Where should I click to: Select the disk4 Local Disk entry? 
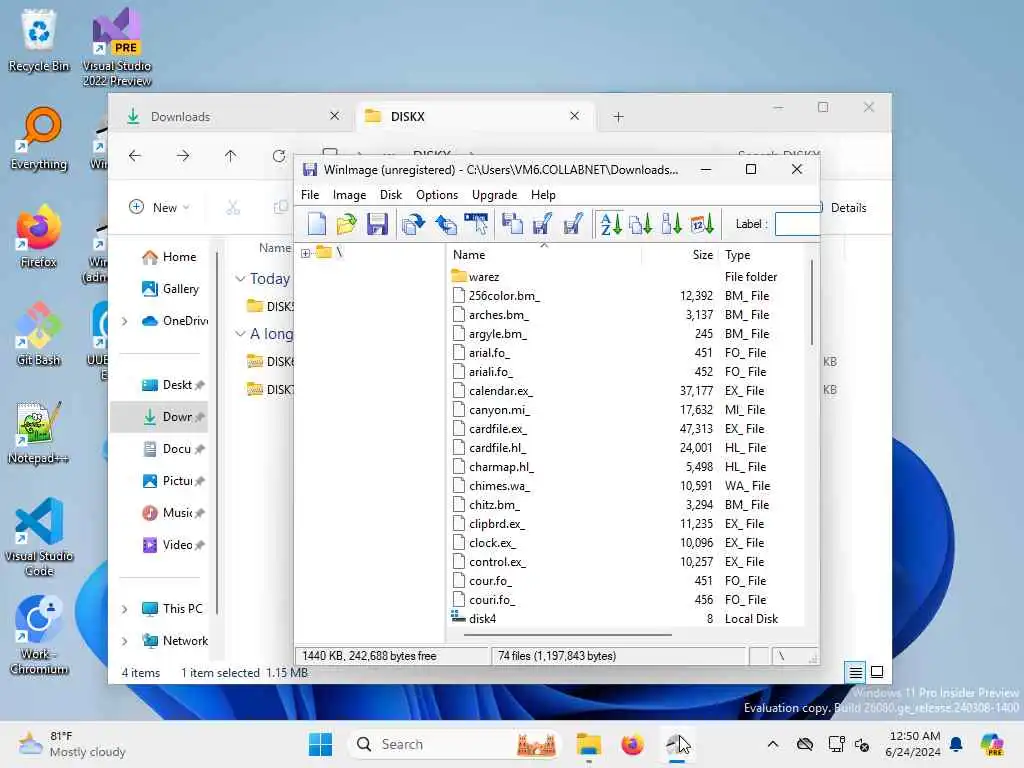coord(483,618)
